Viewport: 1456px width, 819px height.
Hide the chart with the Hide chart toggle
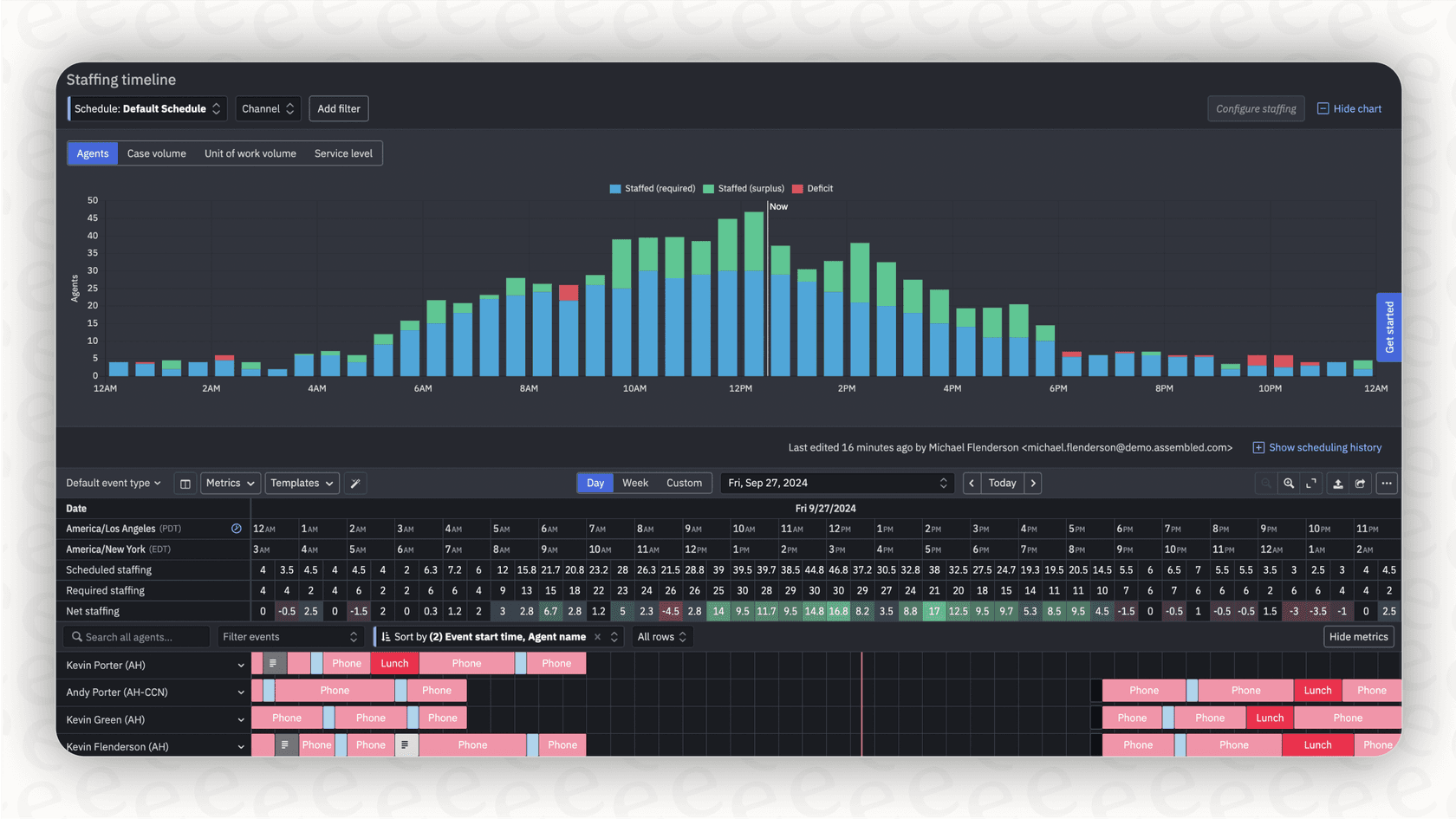(x=1349, y=108)
